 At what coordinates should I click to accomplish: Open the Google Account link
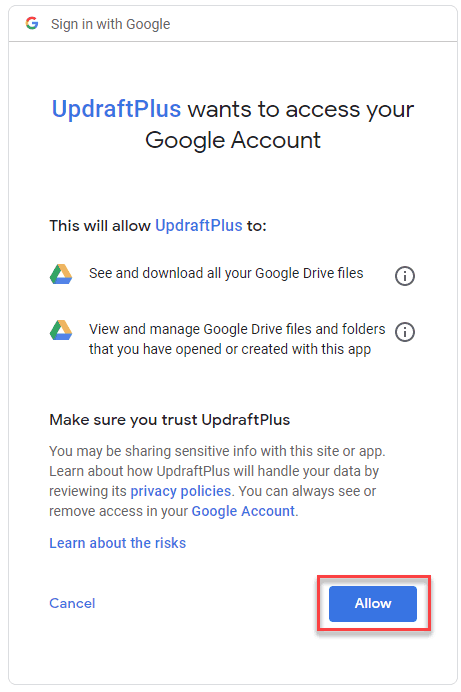tap(243, 511)
